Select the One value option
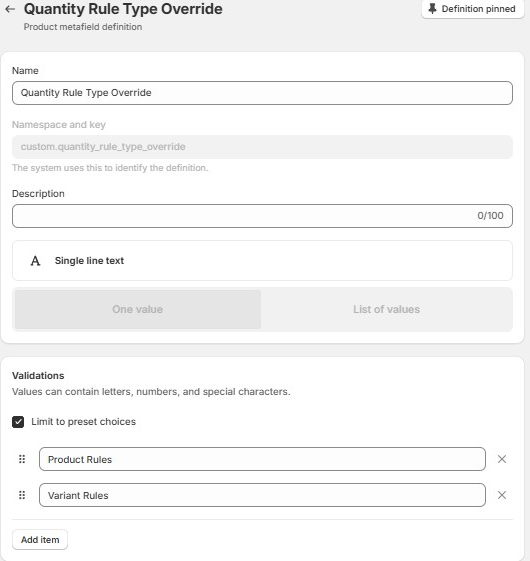Viewport: 530px width, 561px height. (x=138, y=309)
